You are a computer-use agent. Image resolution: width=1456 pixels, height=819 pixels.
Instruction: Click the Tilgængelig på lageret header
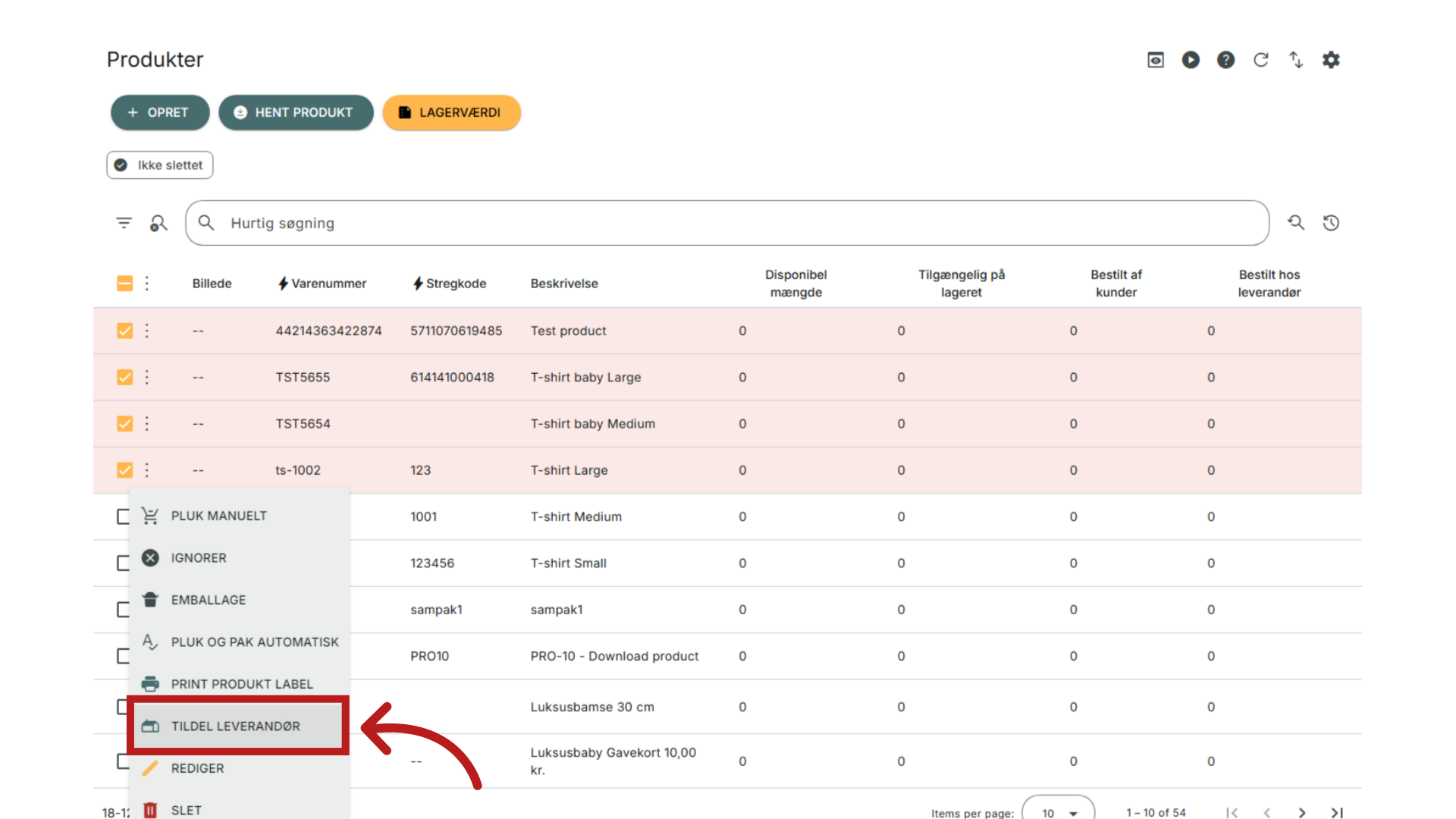961,284
